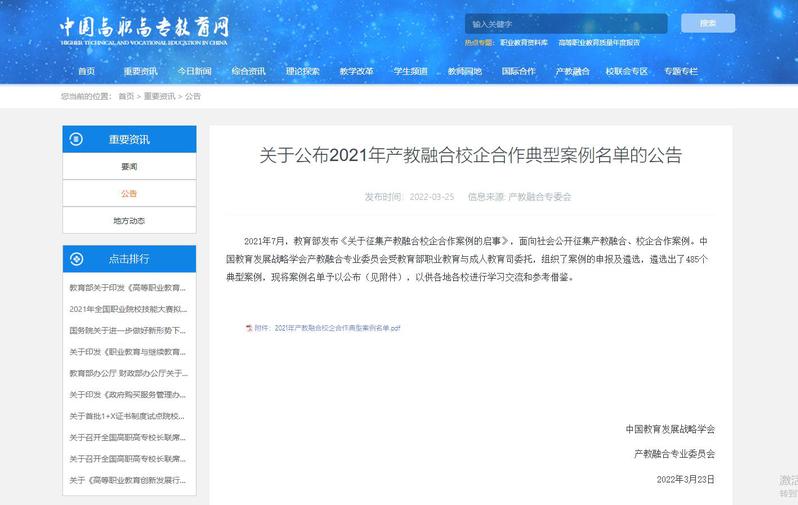This screenshot has height=505, width=798.
Task: Click the 职业教育资料库 hot topic link
Action: 524,42
